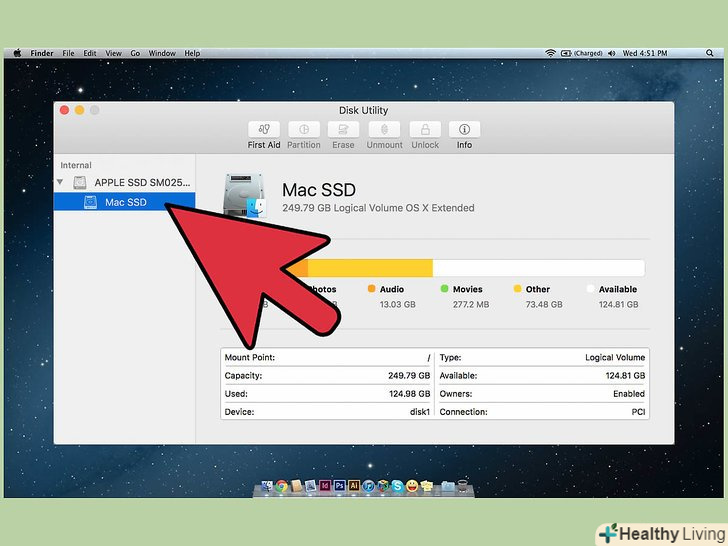This screenshot has width=728, height=546.
Task: Click the Connection 'PCI' cell
Action: click(638, 412)
